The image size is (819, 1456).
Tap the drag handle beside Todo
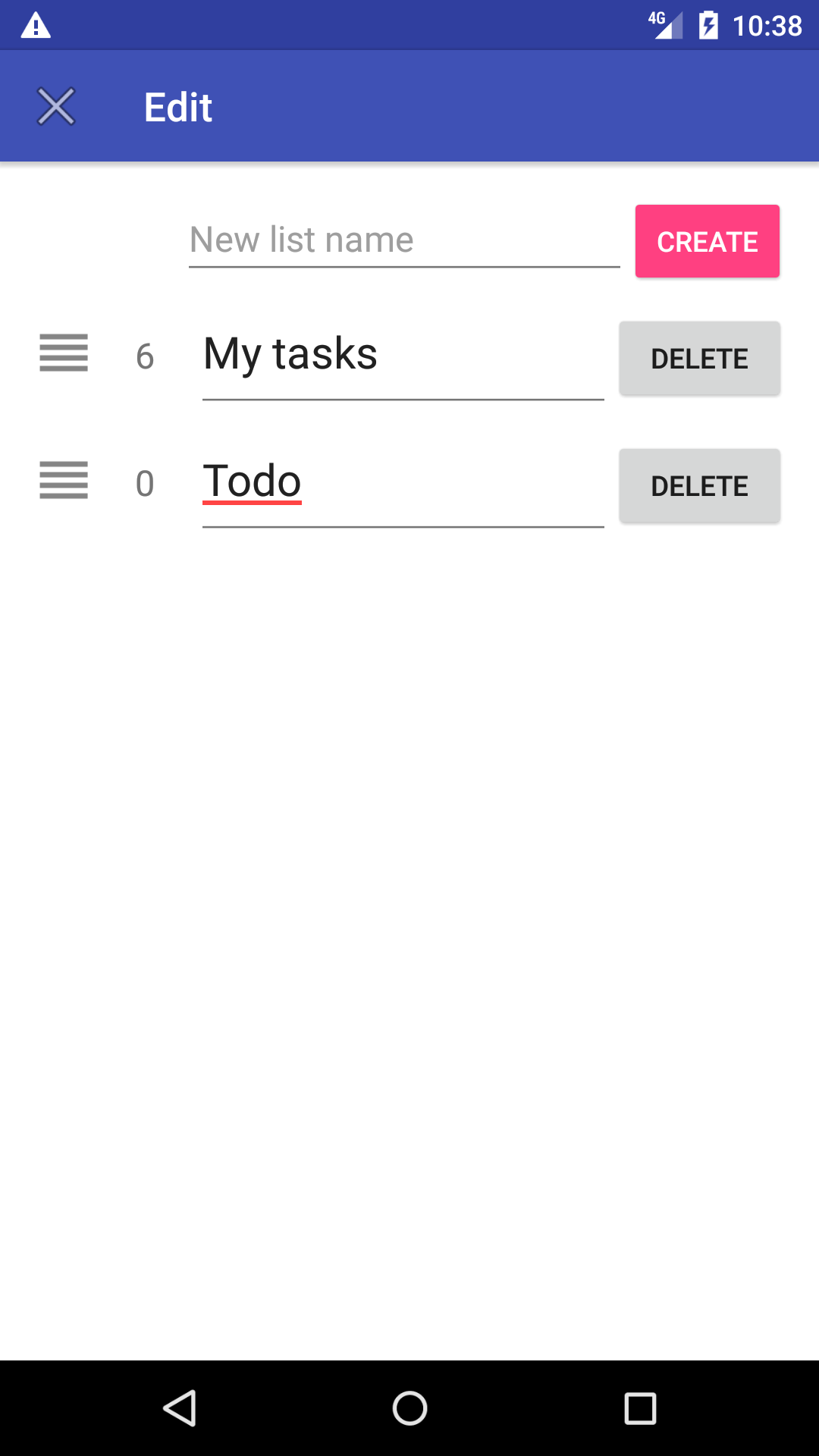pos(64,481)
